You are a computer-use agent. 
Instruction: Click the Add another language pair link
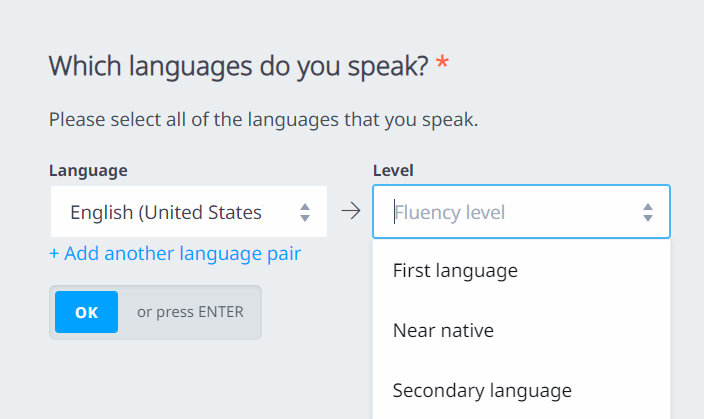[182, 254]
